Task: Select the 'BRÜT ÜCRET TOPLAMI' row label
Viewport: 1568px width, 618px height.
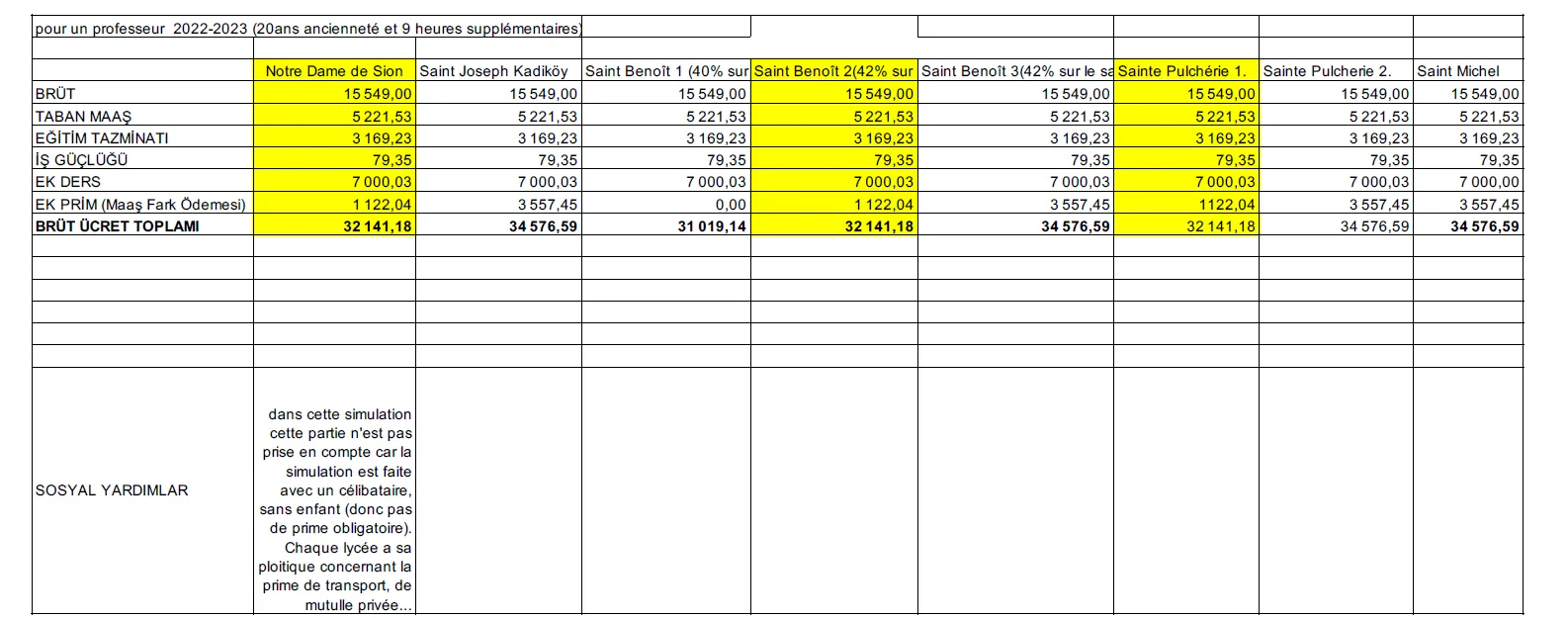Action: [143, 225]
